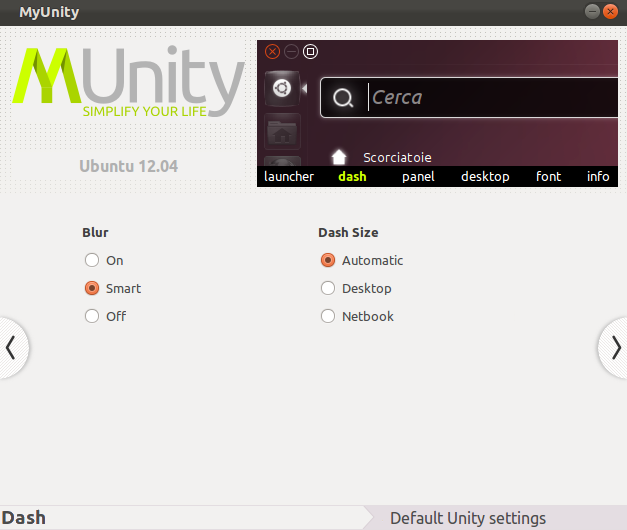The height and width of the screenshot is (530, 627).
Task: Choose Netbook dash size
Action: 328,316
